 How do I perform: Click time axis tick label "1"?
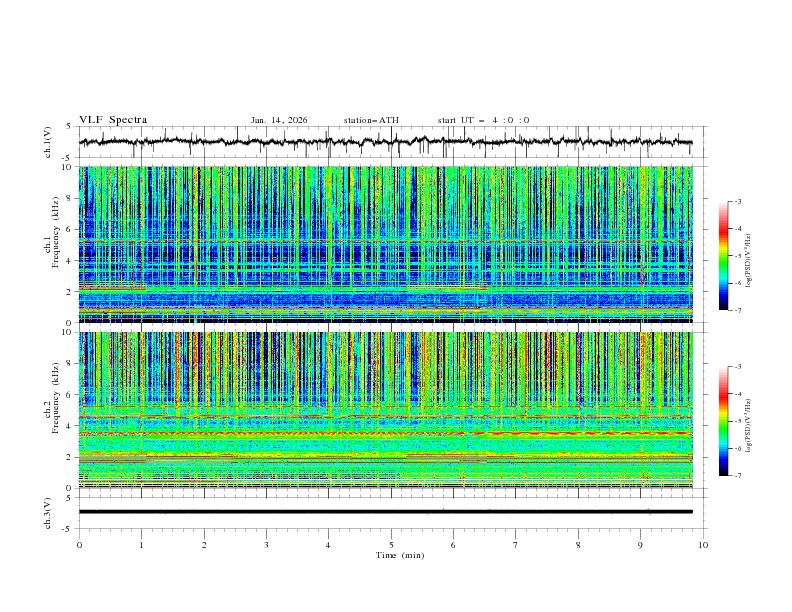coord(141,545)
